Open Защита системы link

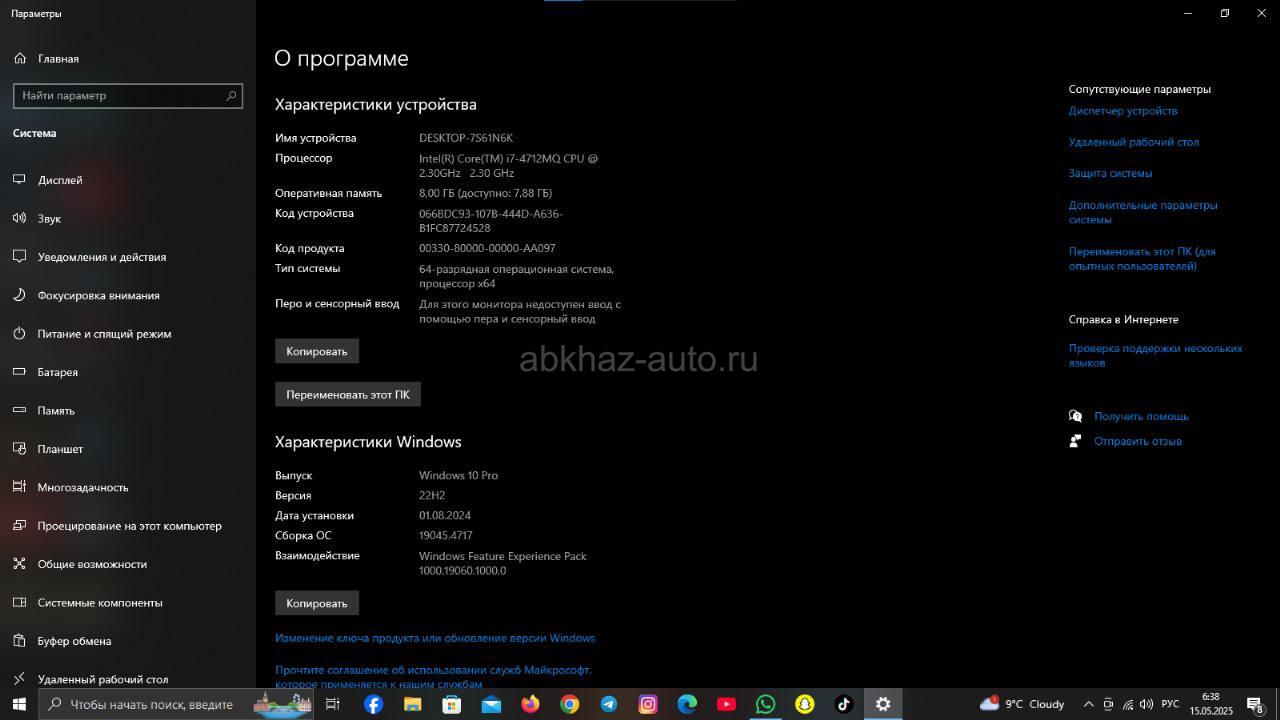click(1110, 173)
